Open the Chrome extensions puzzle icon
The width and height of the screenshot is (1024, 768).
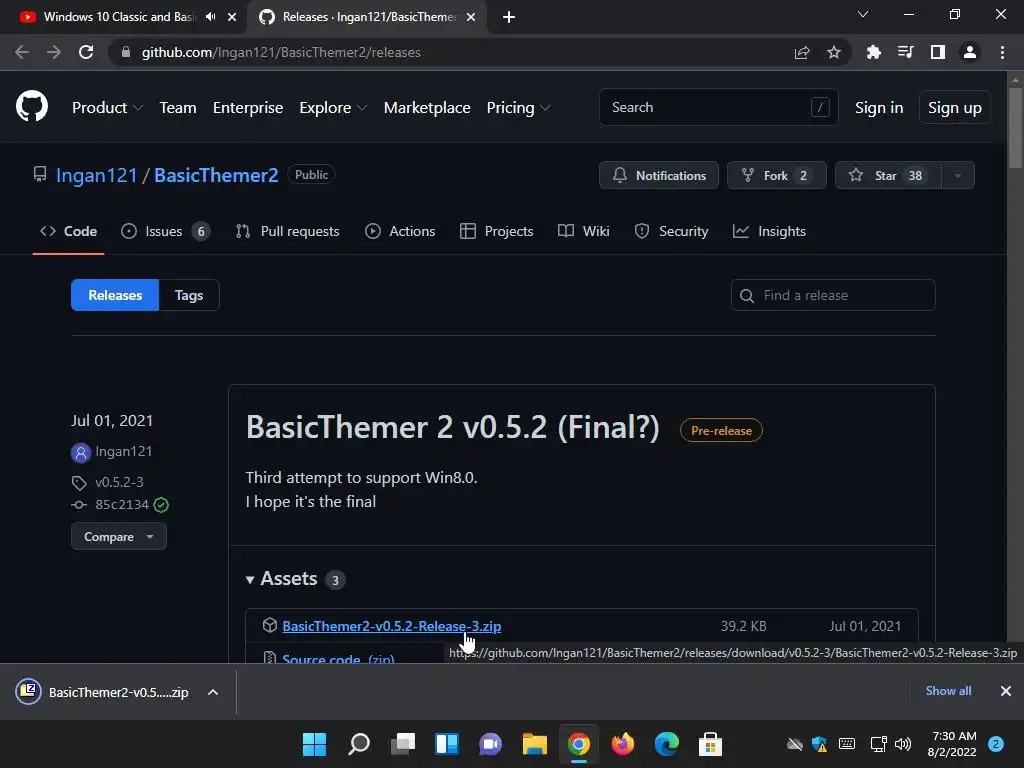(873, 52)
